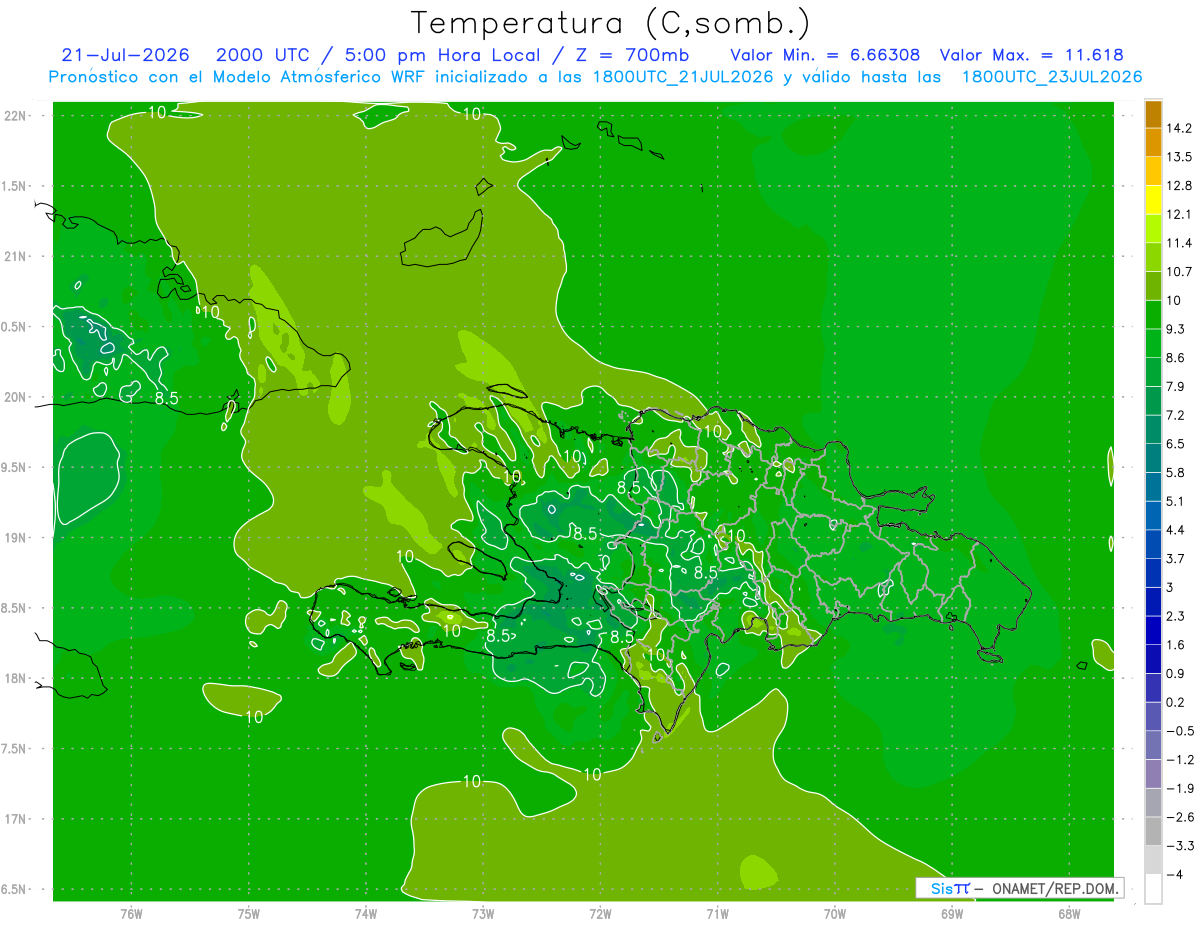The height and width of the screenshot is (927, 1200).
Task: Click the colorbar value "5.1"
Action: point(1176,501)
